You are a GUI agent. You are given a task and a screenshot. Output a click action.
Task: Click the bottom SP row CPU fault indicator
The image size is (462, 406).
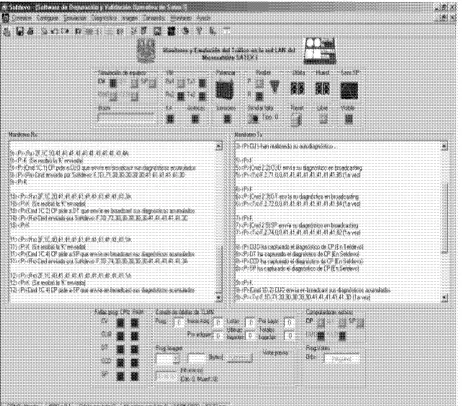[120, 376]
